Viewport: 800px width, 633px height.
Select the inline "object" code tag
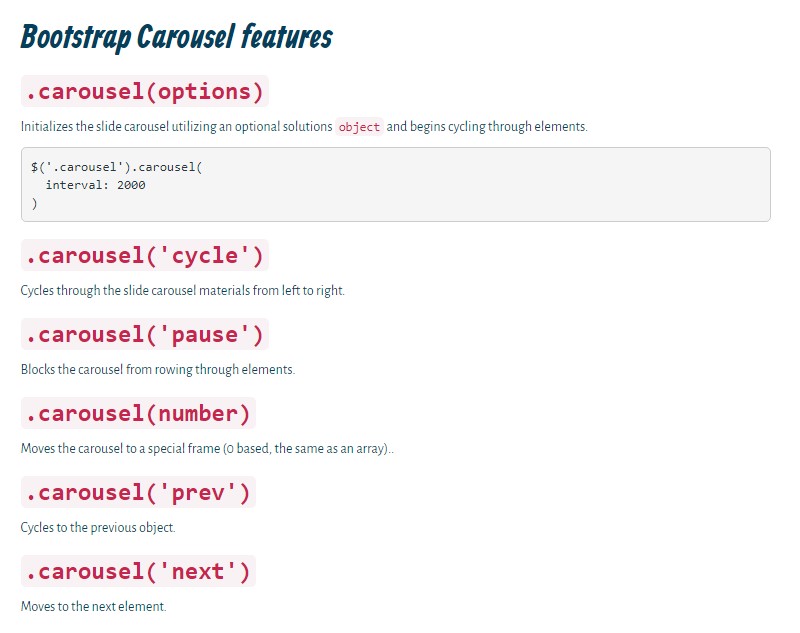(x=359, y=127)
